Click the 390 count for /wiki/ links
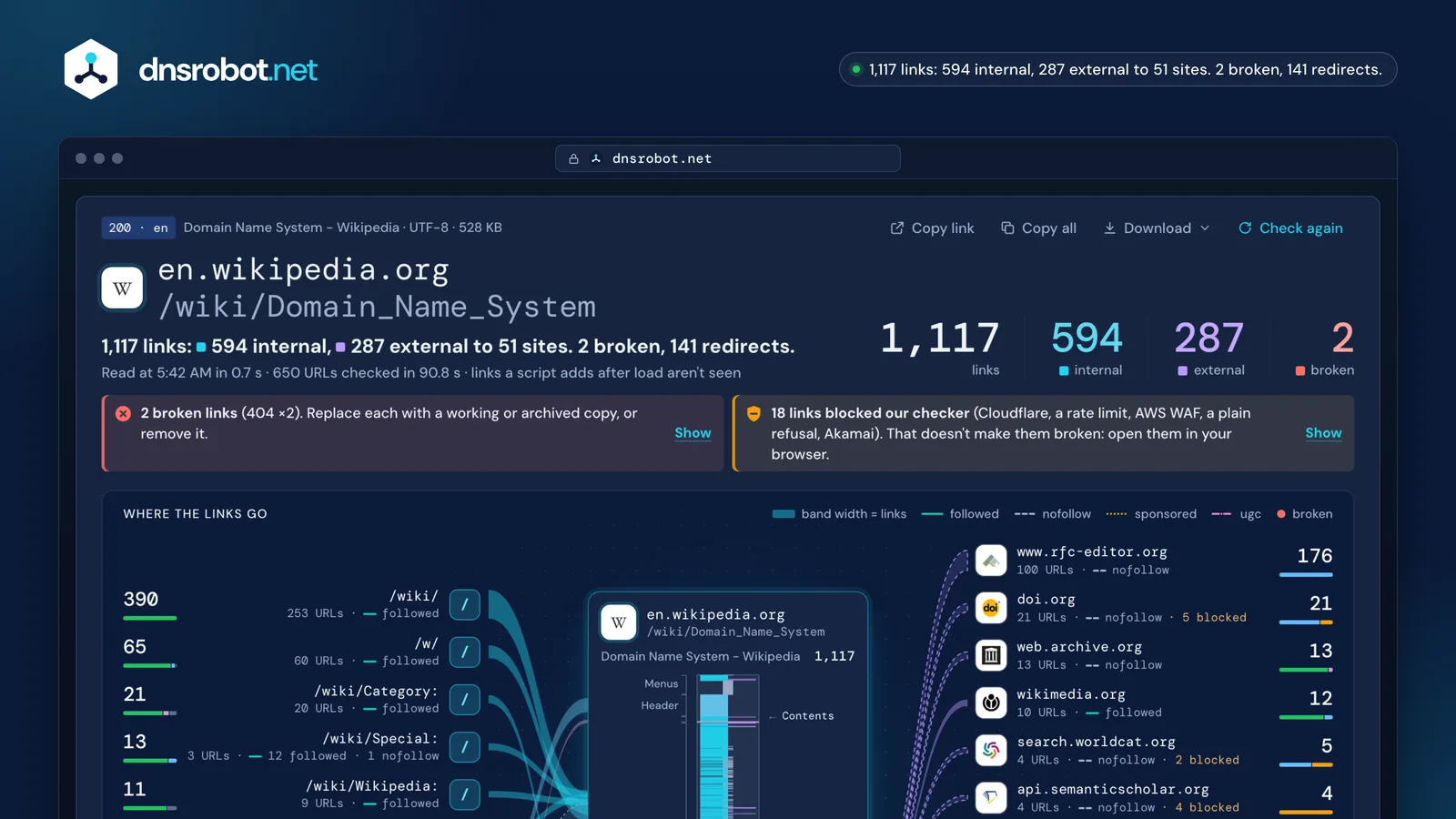The width and height of the screenshot is (1456, 819). click(141, 600)
